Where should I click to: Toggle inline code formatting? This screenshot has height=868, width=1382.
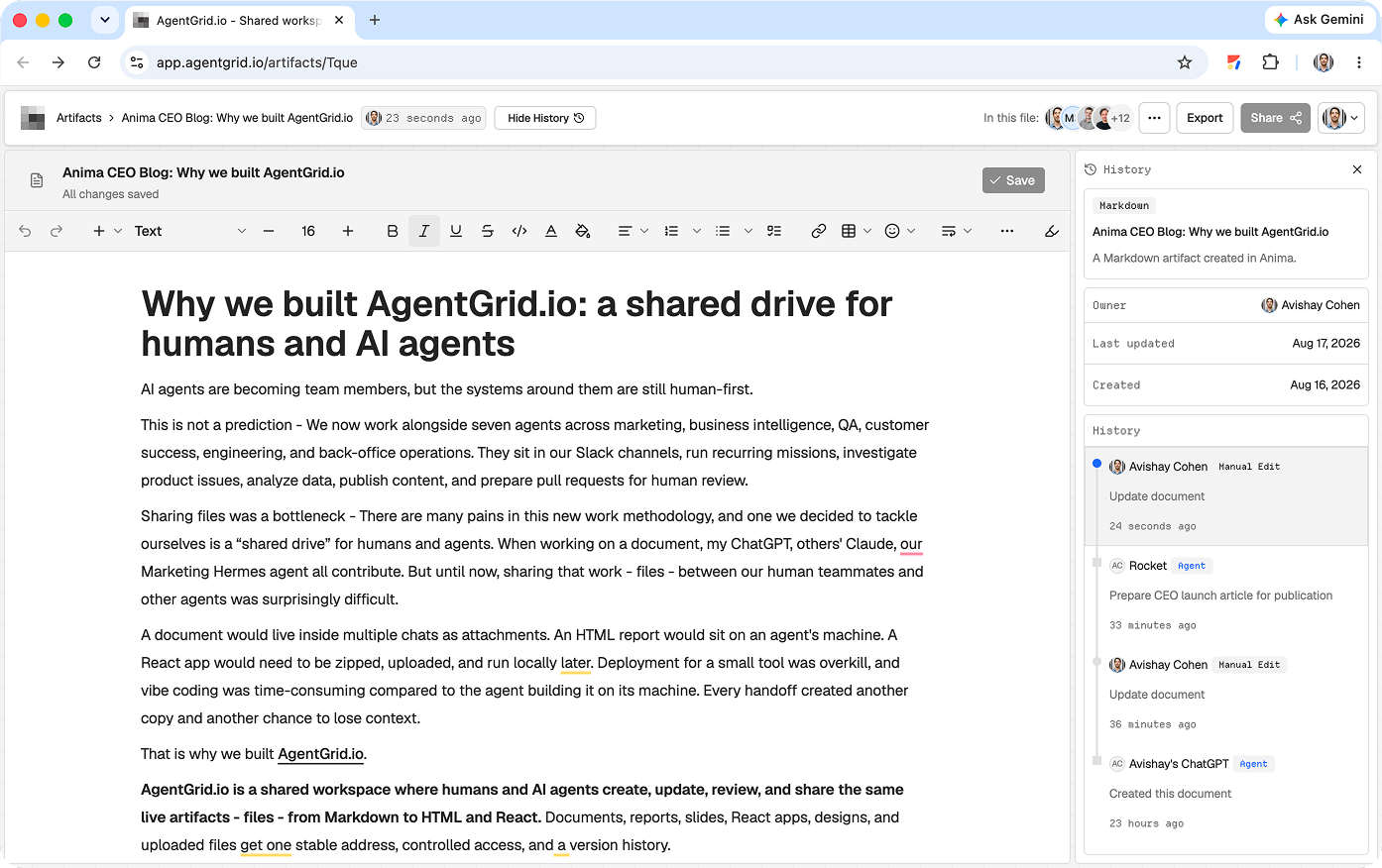[x=519, y=231]
